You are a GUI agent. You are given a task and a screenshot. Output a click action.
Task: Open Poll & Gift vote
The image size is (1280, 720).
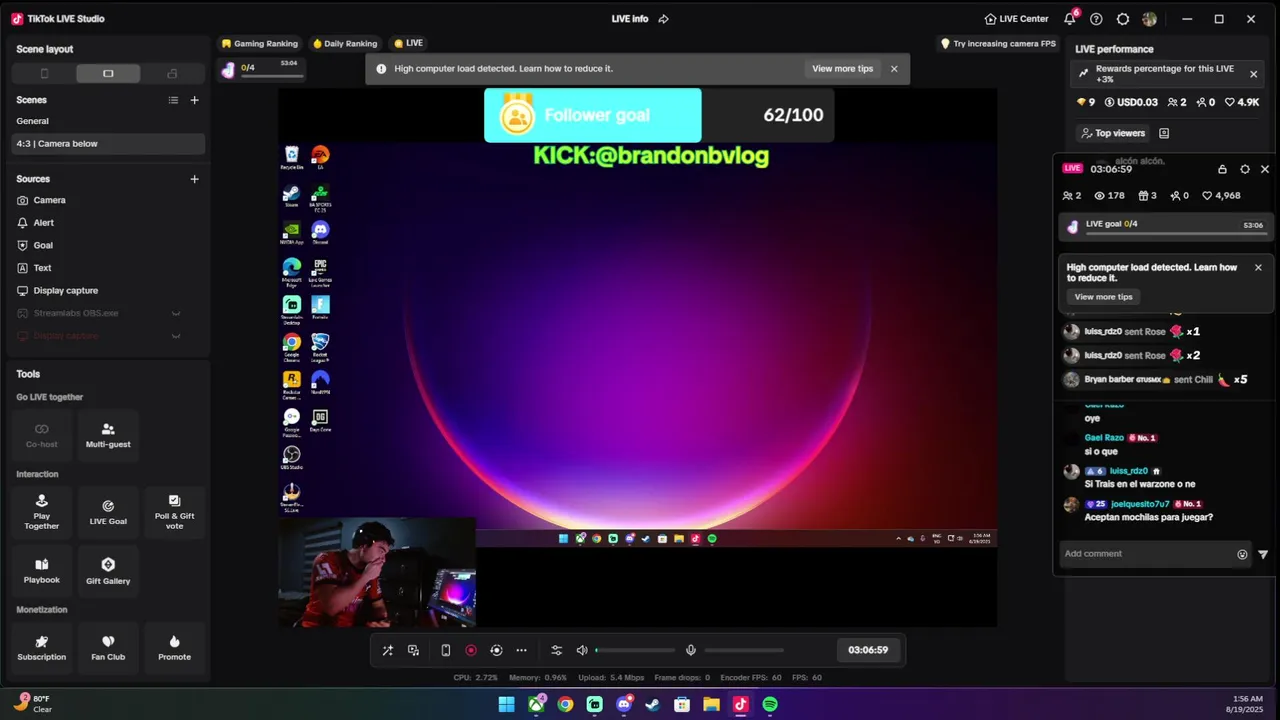tap(174, 511)
